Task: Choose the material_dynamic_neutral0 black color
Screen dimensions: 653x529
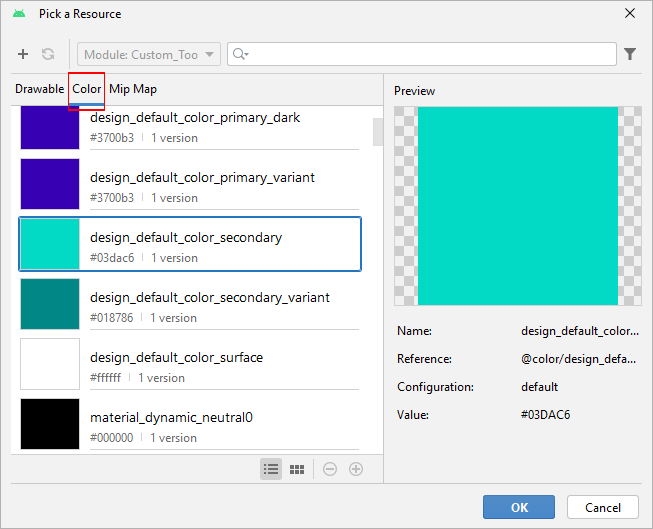Action: pyautogui.click(x=190, y=425)
